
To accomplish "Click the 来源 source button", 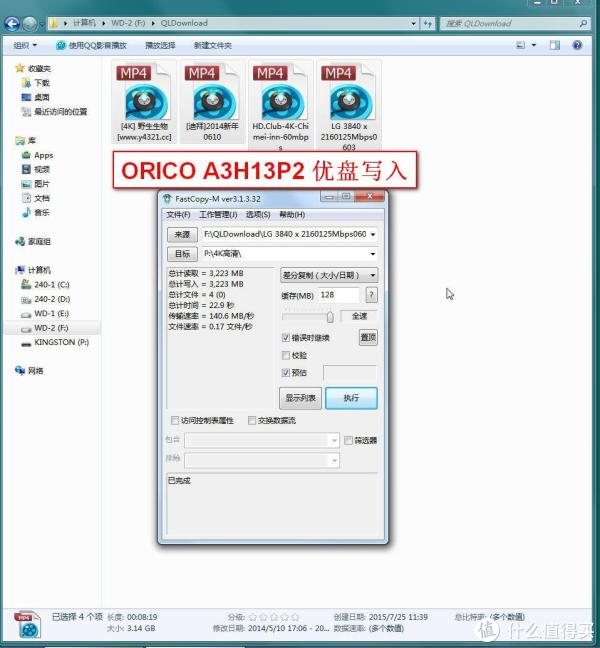I will pos(182,235).
